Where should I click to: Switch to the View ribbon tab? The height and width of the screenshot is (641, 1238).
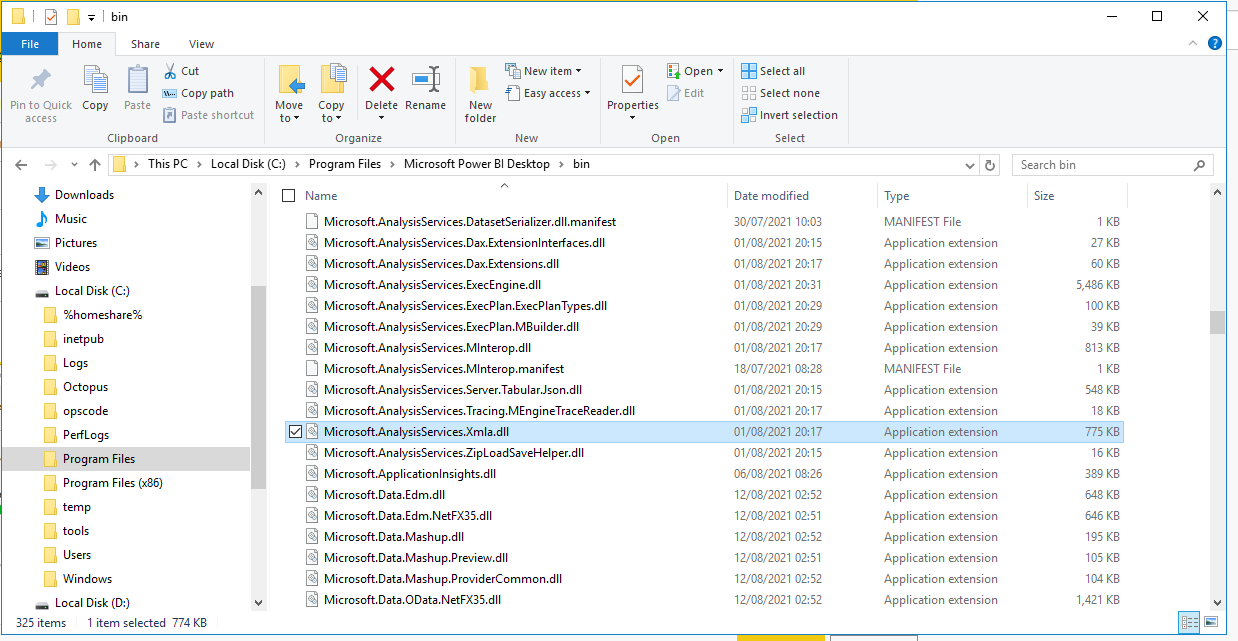[201, 44]
